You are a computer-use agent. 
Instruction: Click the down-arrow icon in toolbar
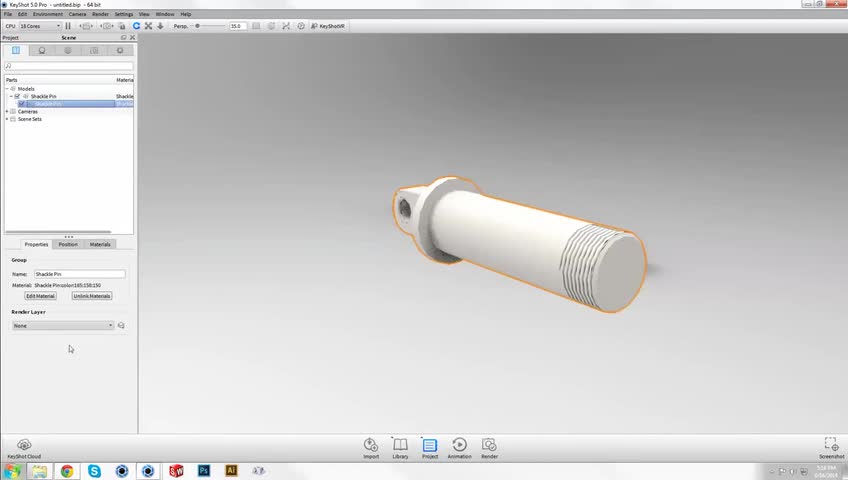click(160, 26)
